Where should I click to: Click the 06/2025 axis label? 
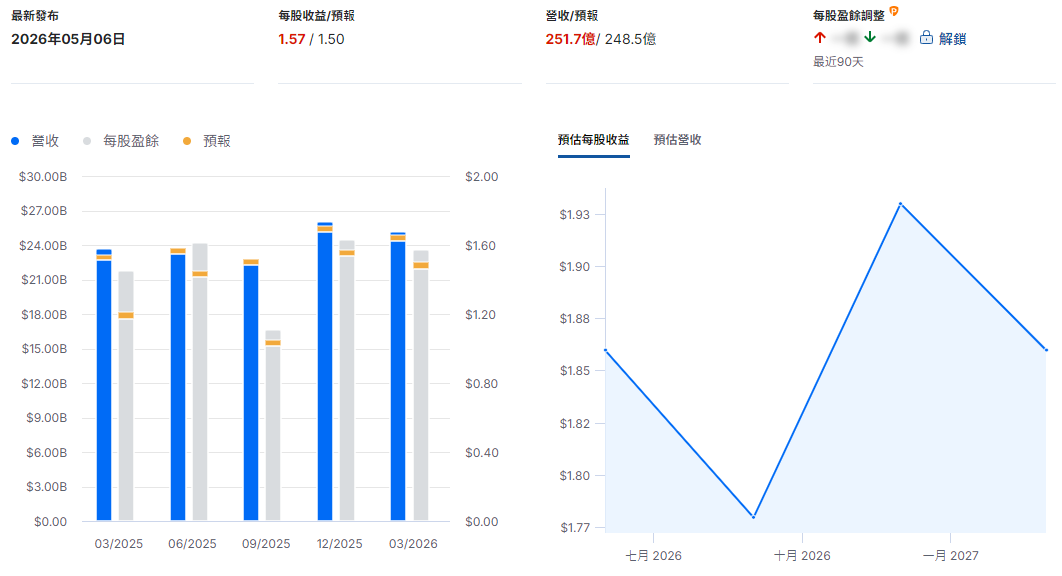[192, 543]
